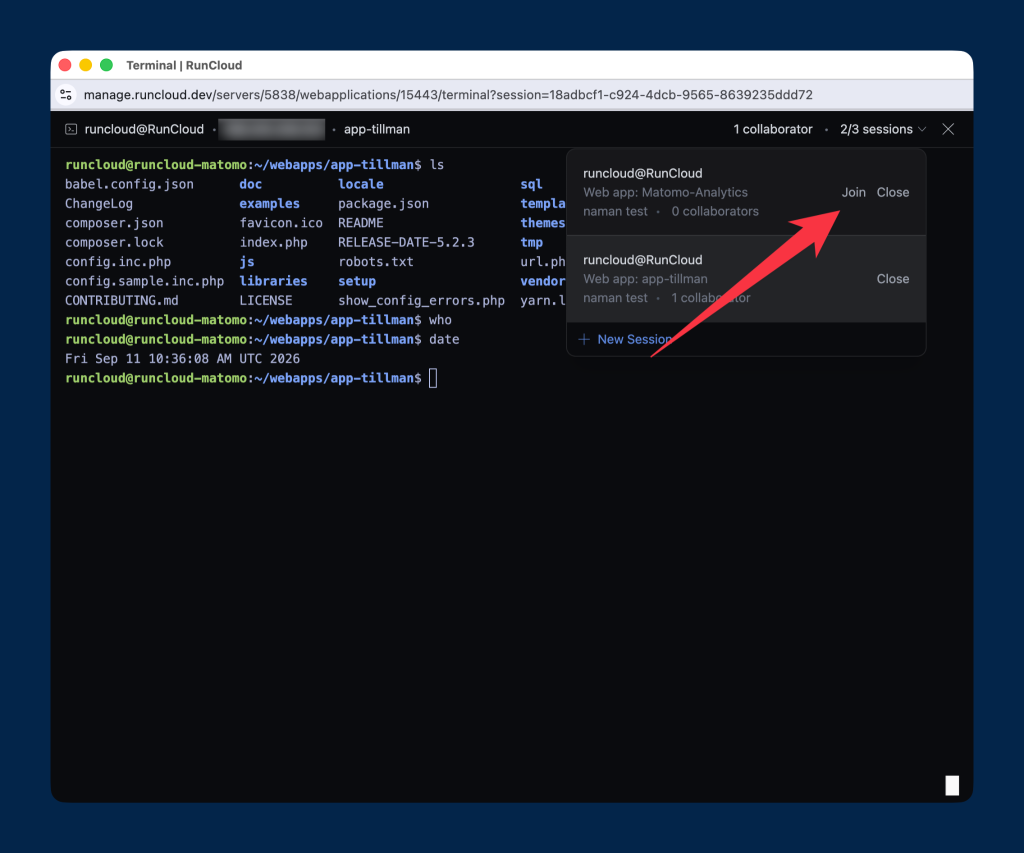Open site settings icon in address bar

[x=66, y=95]
